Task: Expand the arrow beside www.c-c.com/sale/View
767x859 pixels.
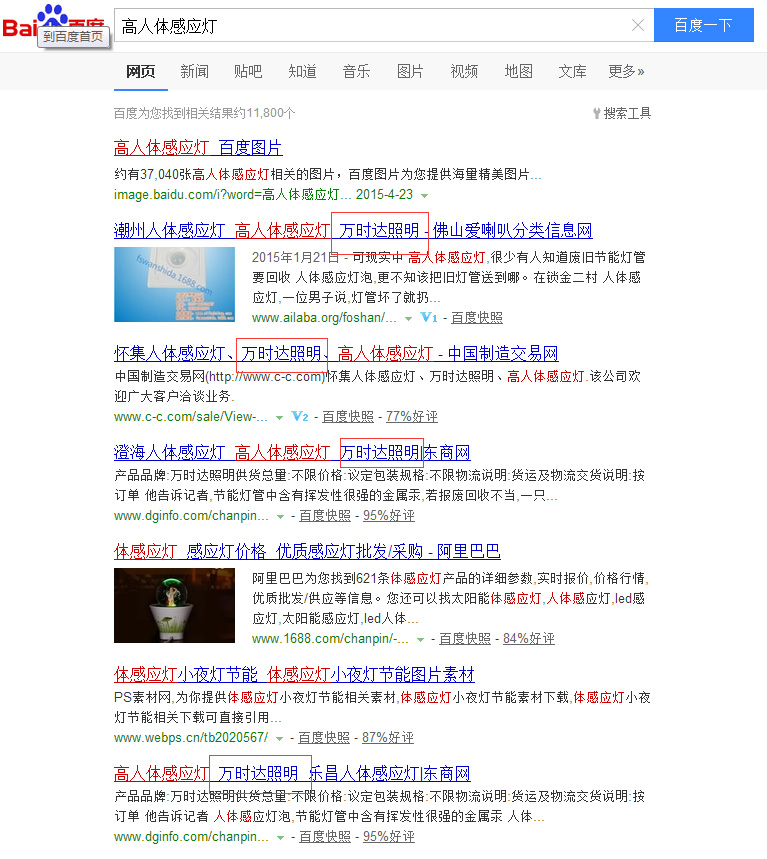Action: [279, 417]
